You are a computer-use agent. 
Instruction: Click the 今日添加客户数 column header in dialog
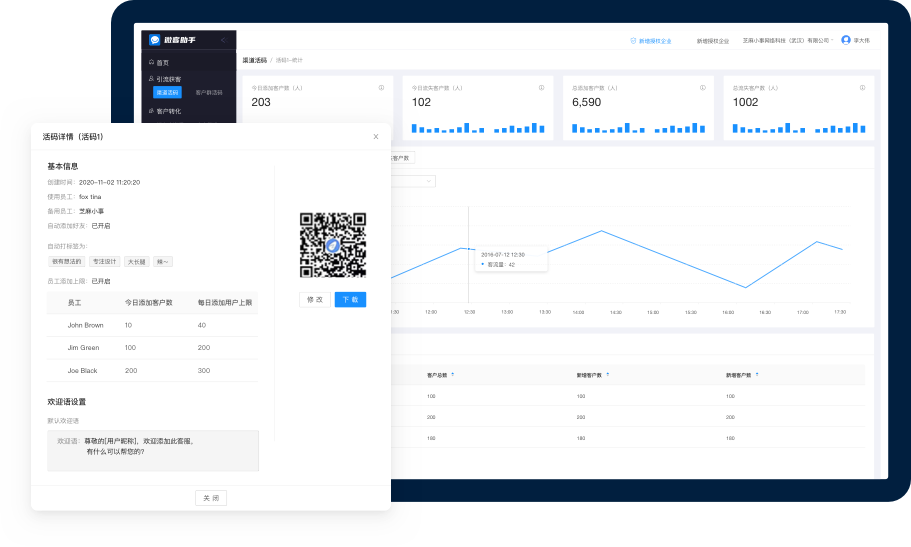coord(149,303)
